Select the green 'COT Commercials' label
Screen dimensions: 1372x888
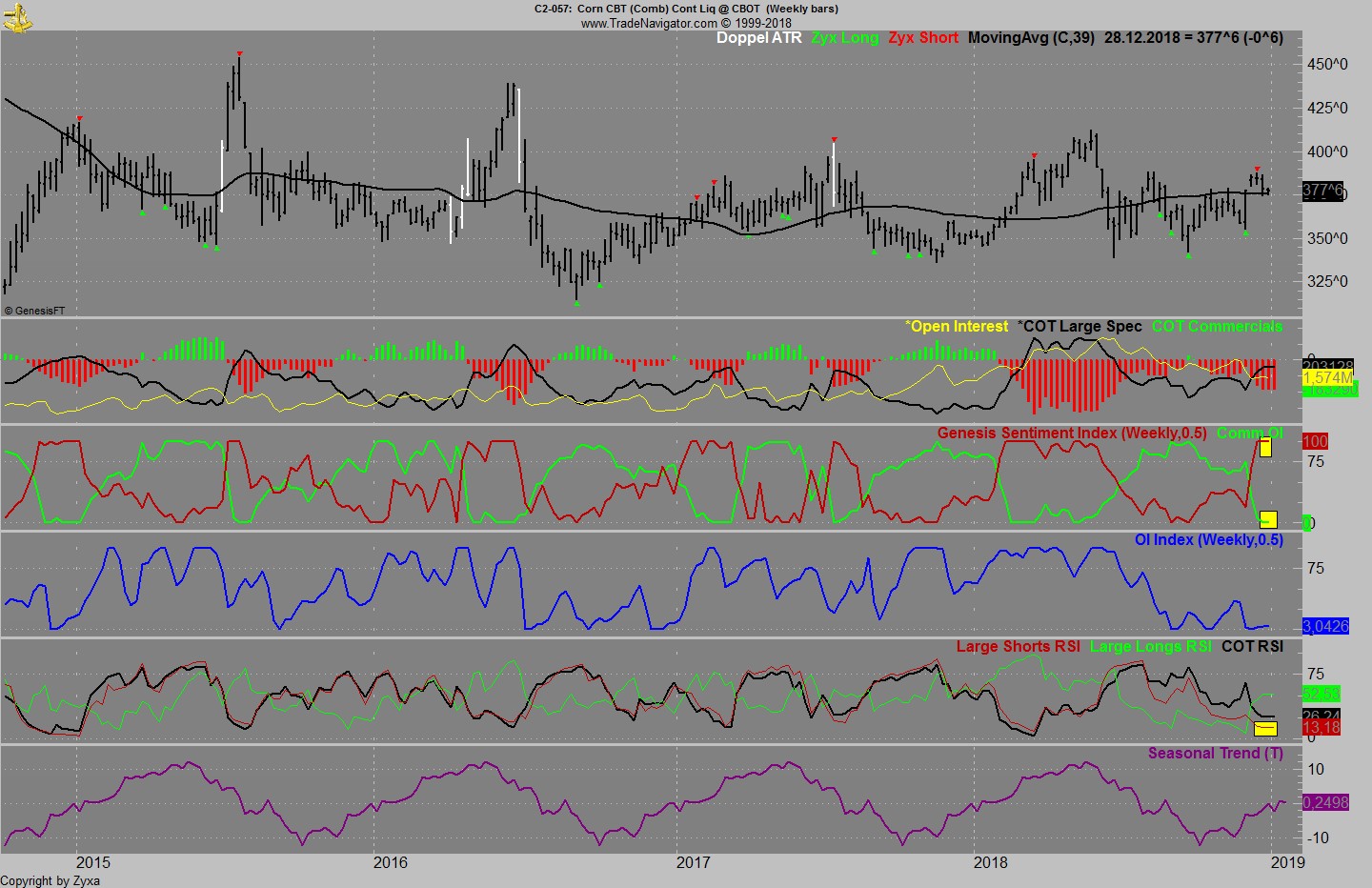point(1217,327)
